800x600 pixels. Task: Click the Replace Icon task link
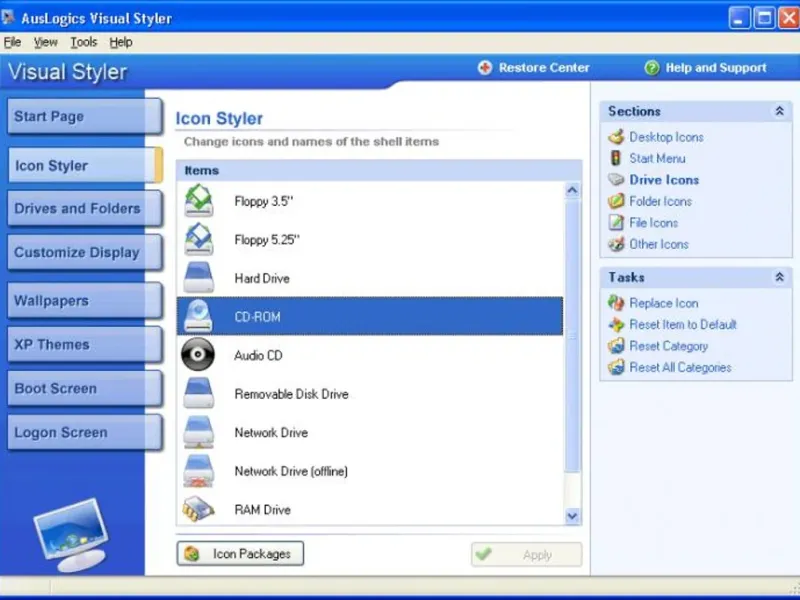pyautogui.click(x=664, y=303)
